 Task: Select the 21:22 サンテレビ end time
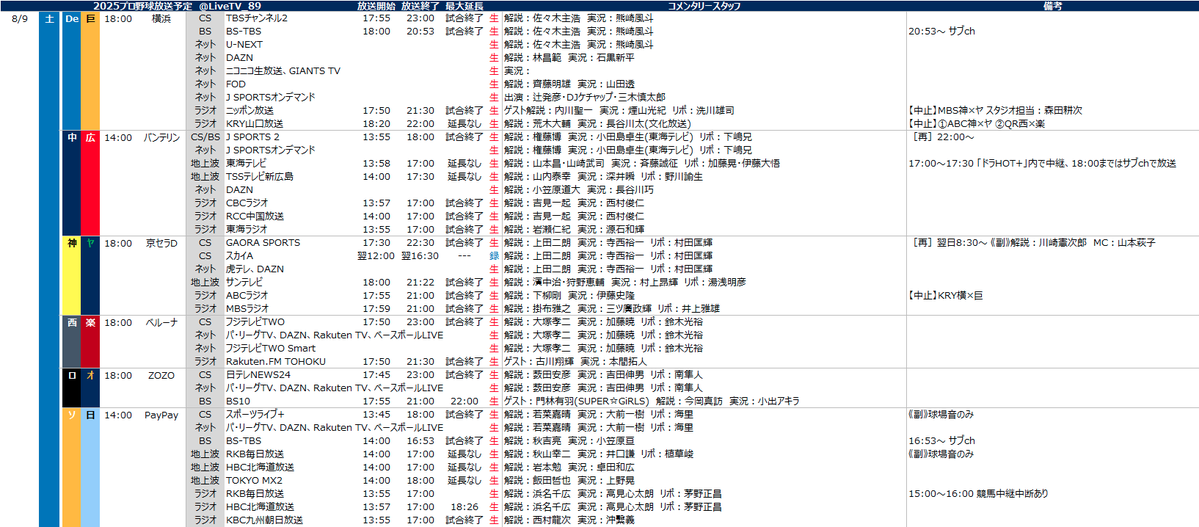420,281
